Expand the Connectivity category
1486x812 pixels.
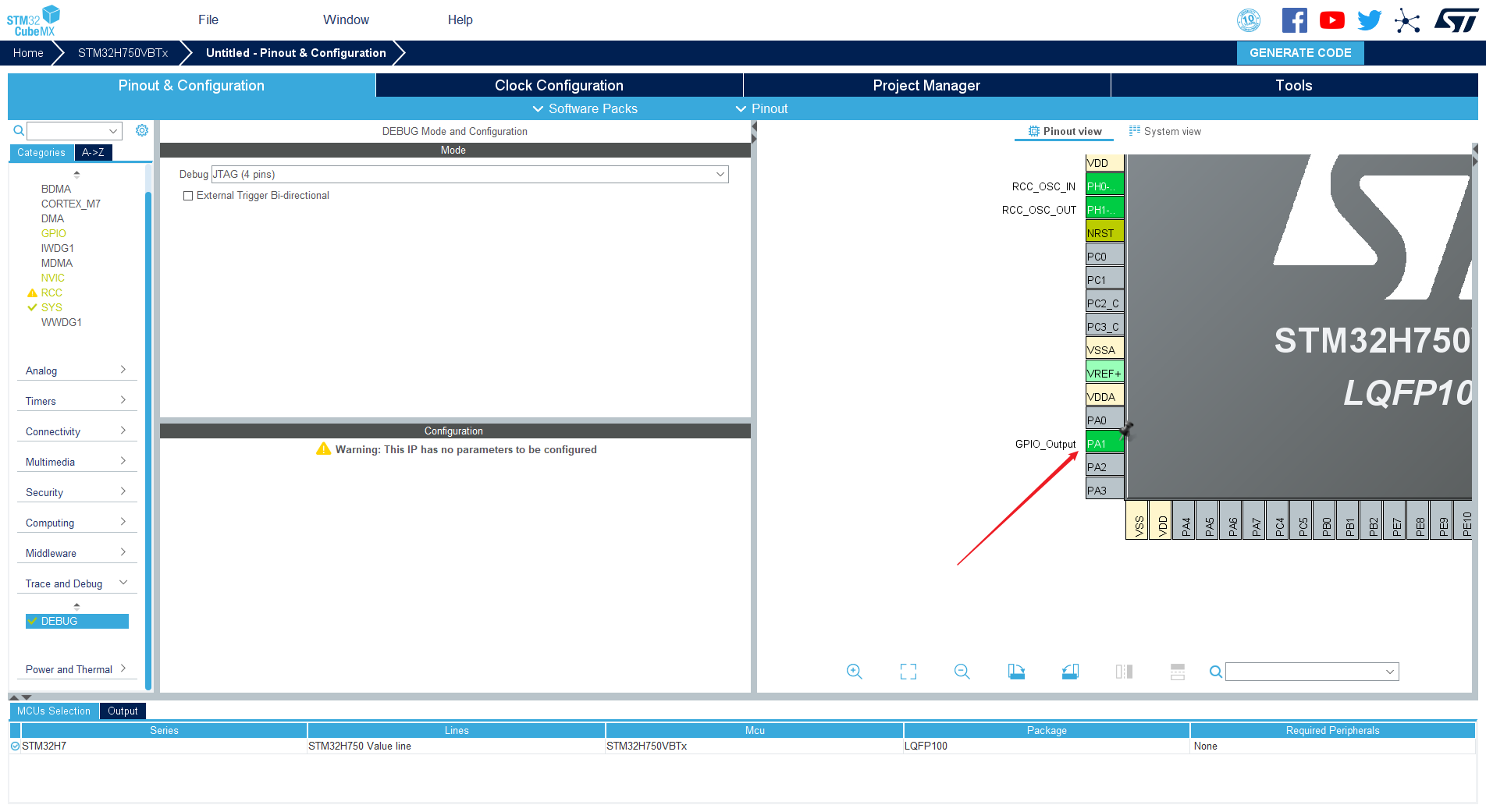(x=76, y=431)
